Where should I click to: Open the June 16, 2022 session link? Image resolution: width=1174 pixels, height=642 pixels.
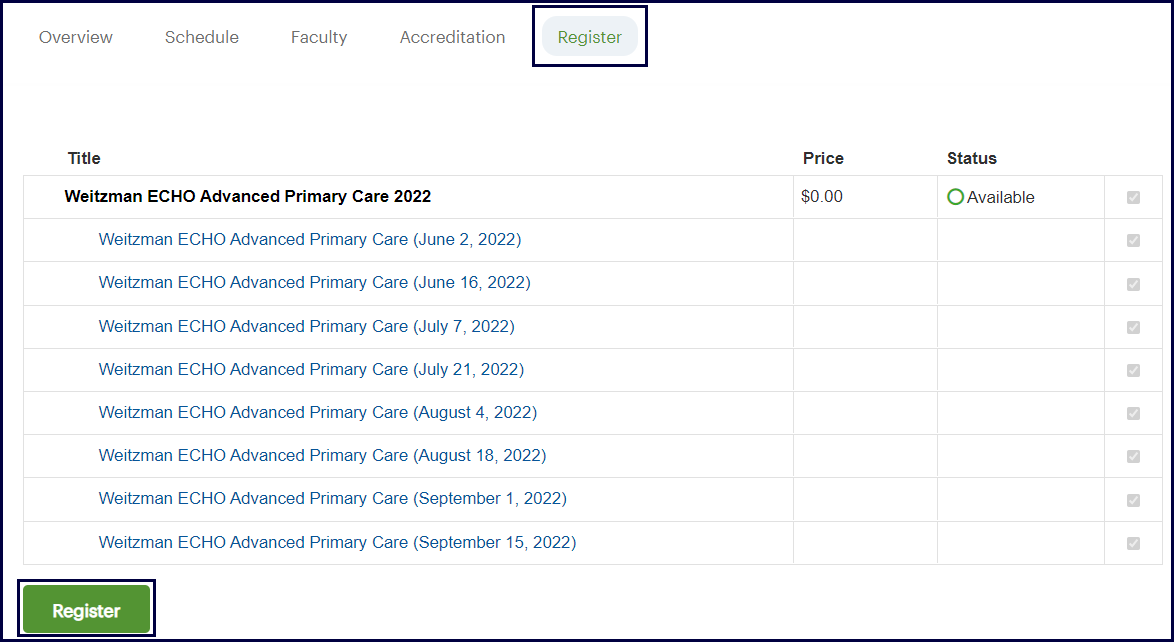click(314, 283)
